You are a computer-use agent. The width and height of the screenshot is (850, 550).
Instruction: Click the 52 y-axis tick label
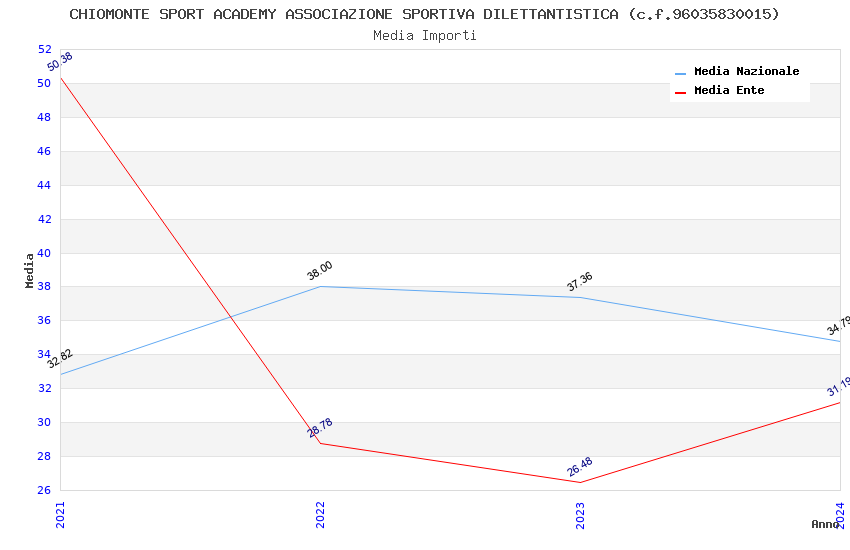point(44,49)
